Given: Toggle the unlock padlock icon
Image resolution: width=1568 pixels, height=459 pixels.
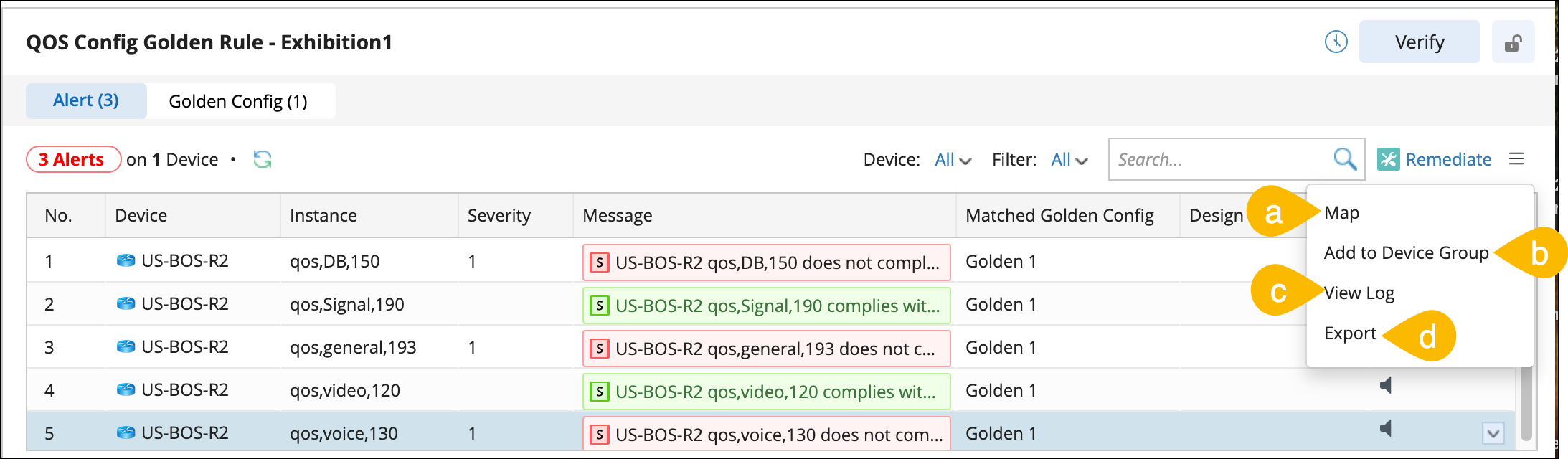Looking at the screenshot, I should click(1513, 43).
